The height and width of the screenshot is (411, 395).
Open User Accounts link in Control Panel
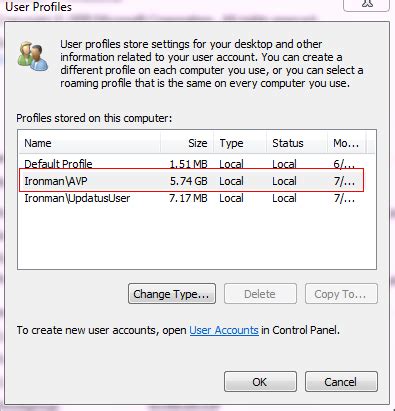point(224,330)
